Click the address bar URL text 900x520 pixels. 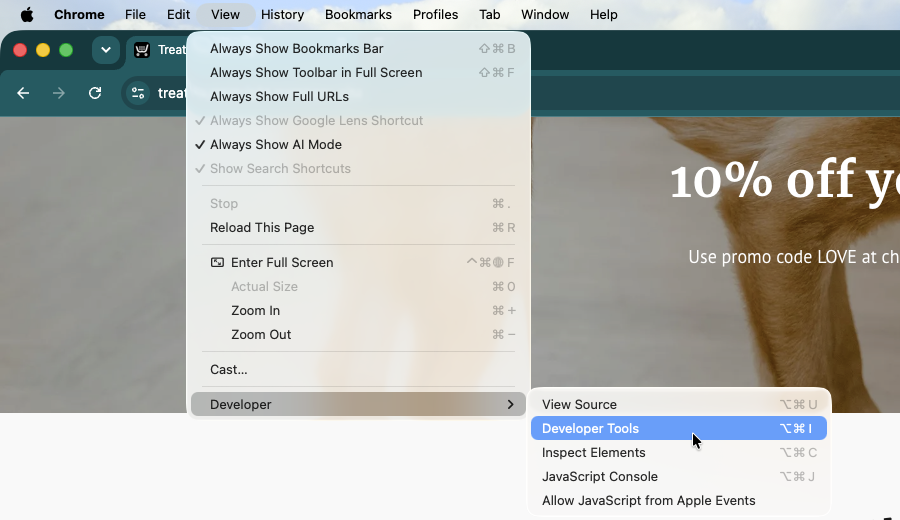coord(172,93)
